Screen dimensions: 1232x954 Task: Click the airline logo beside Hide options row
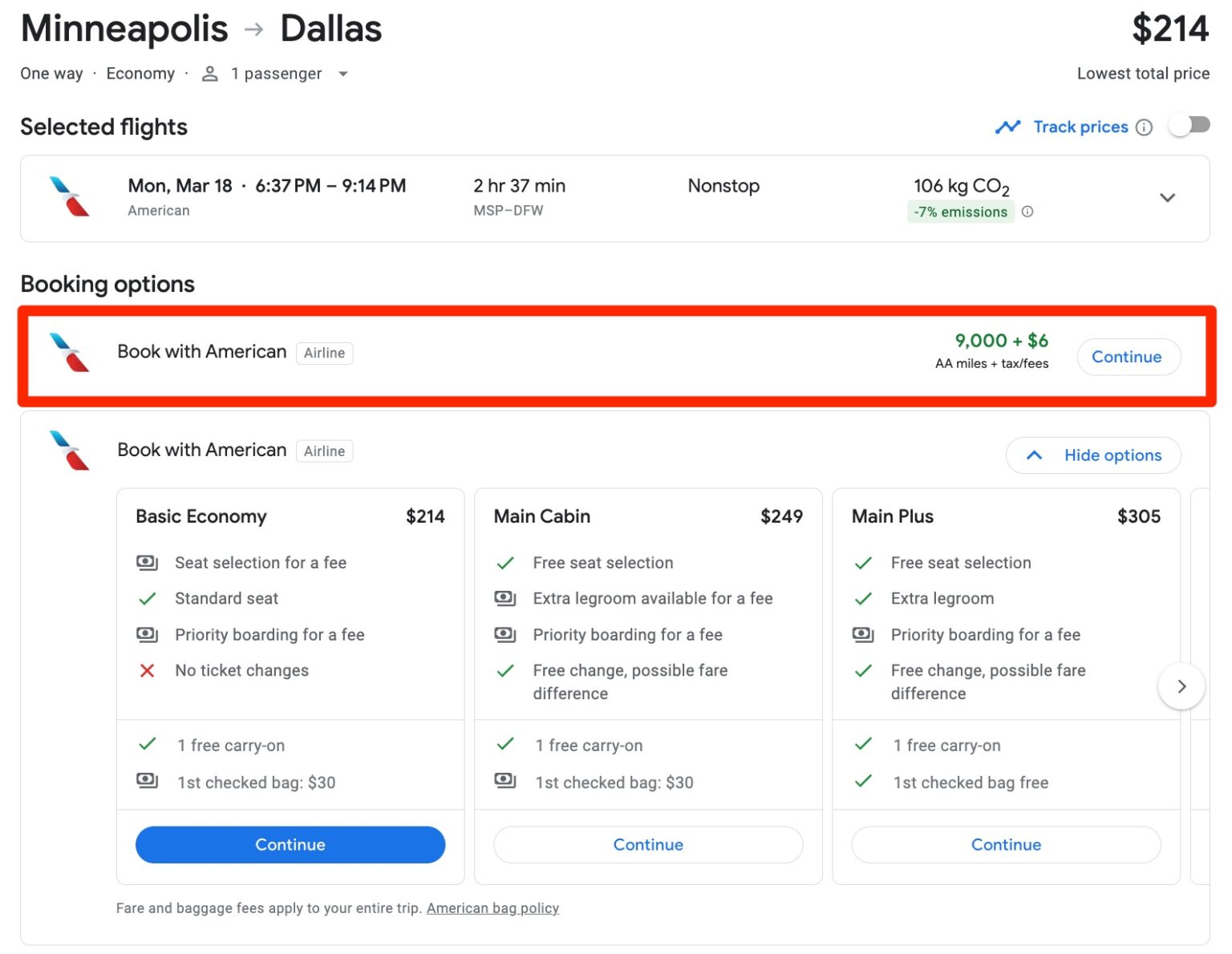point(70,451)
